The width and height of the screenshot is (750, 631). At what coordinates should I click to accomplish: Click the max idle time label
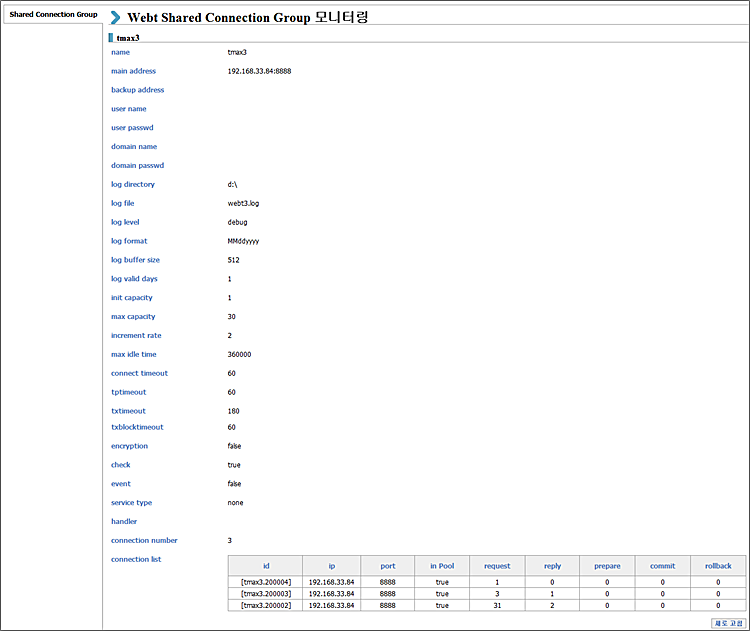click(134, 354)
